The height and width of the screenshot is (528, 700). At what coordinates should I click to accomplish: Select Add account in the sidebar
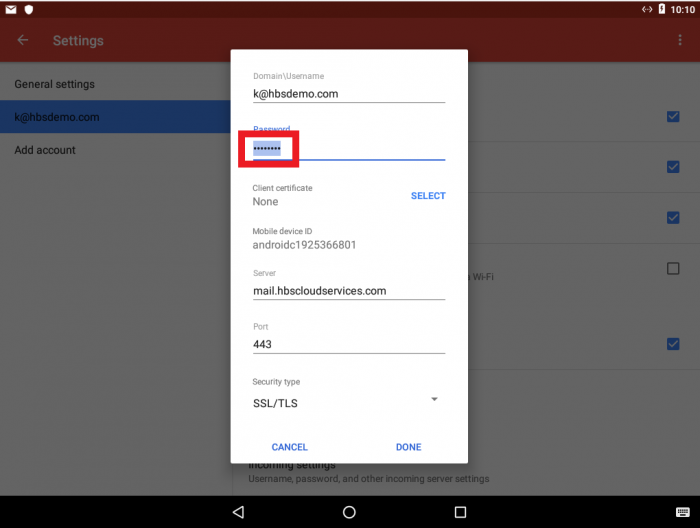click(115, 150)
